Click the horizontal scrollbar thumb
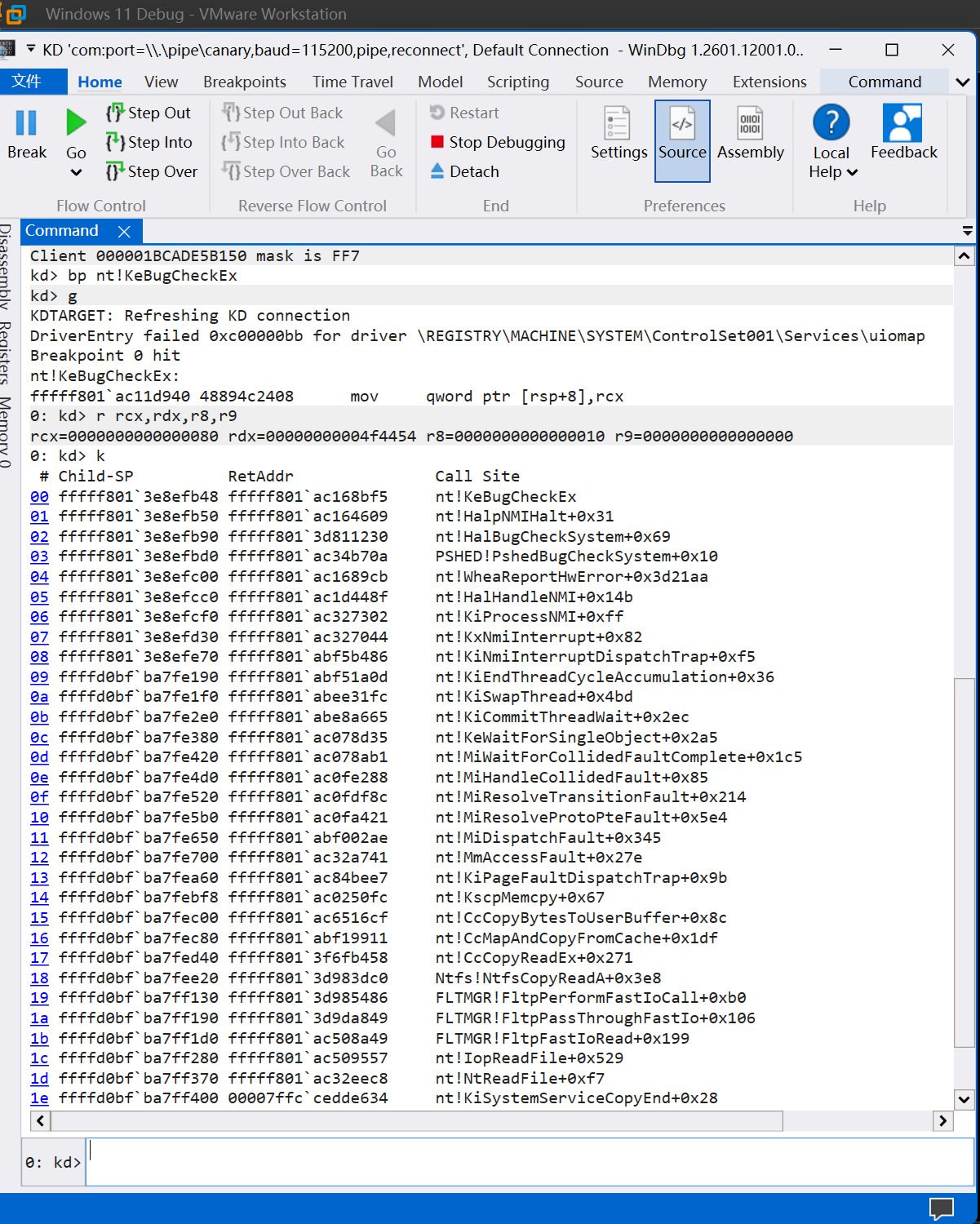Screen dimensions: 980x1224 tap(417, 1121)
